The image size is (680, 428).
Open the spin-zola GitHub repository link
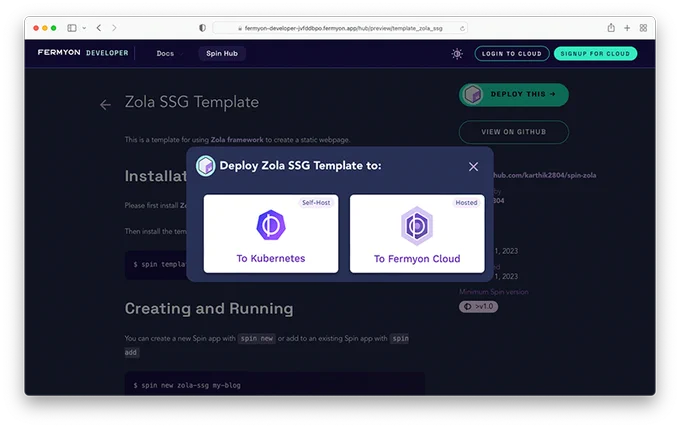pyautogui.click(x=545, y=175)
